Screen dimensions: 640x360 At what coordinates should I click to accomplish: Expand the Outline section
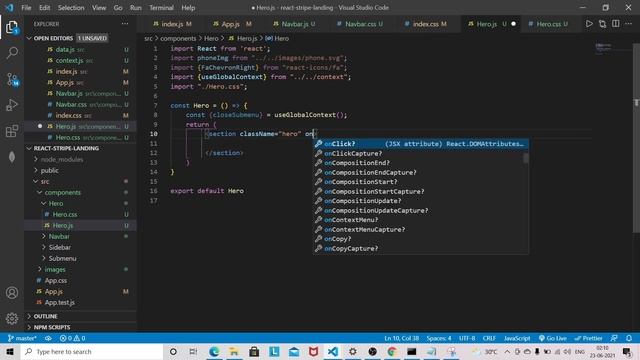[45, 316]
